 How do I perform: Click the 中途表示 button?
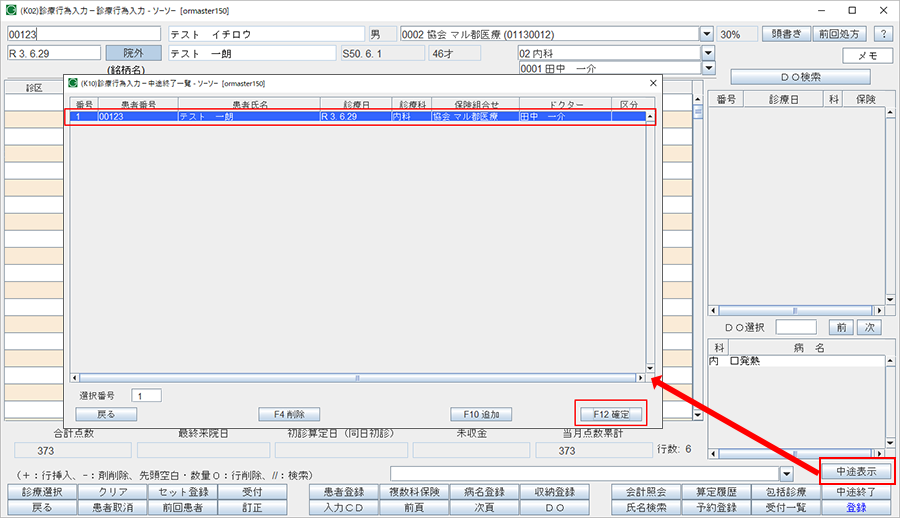pyautogui.click(x=856, y=471)
